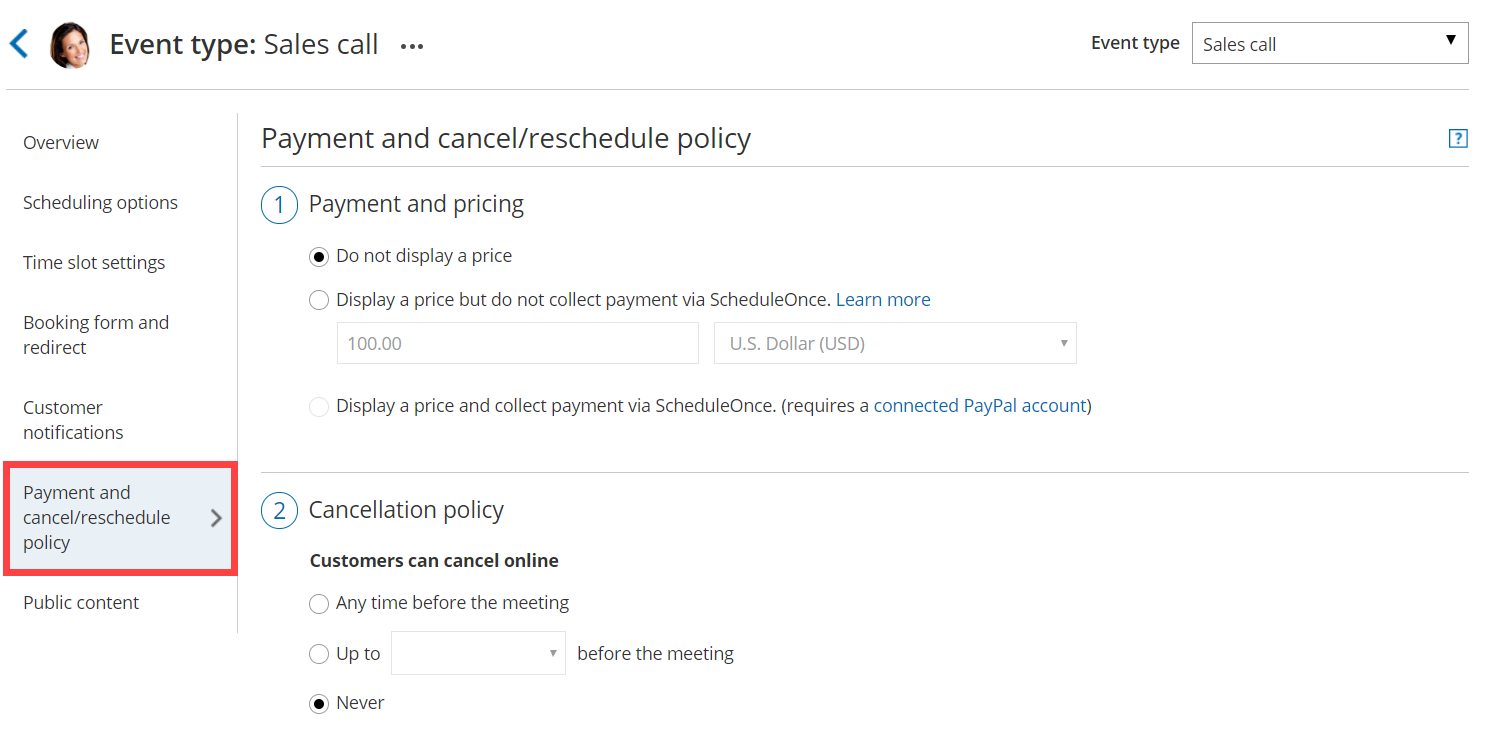Screen dimensions: 1489x741
Task: Navigate to Booking form and redirect
Action: (x=96, y=335)
